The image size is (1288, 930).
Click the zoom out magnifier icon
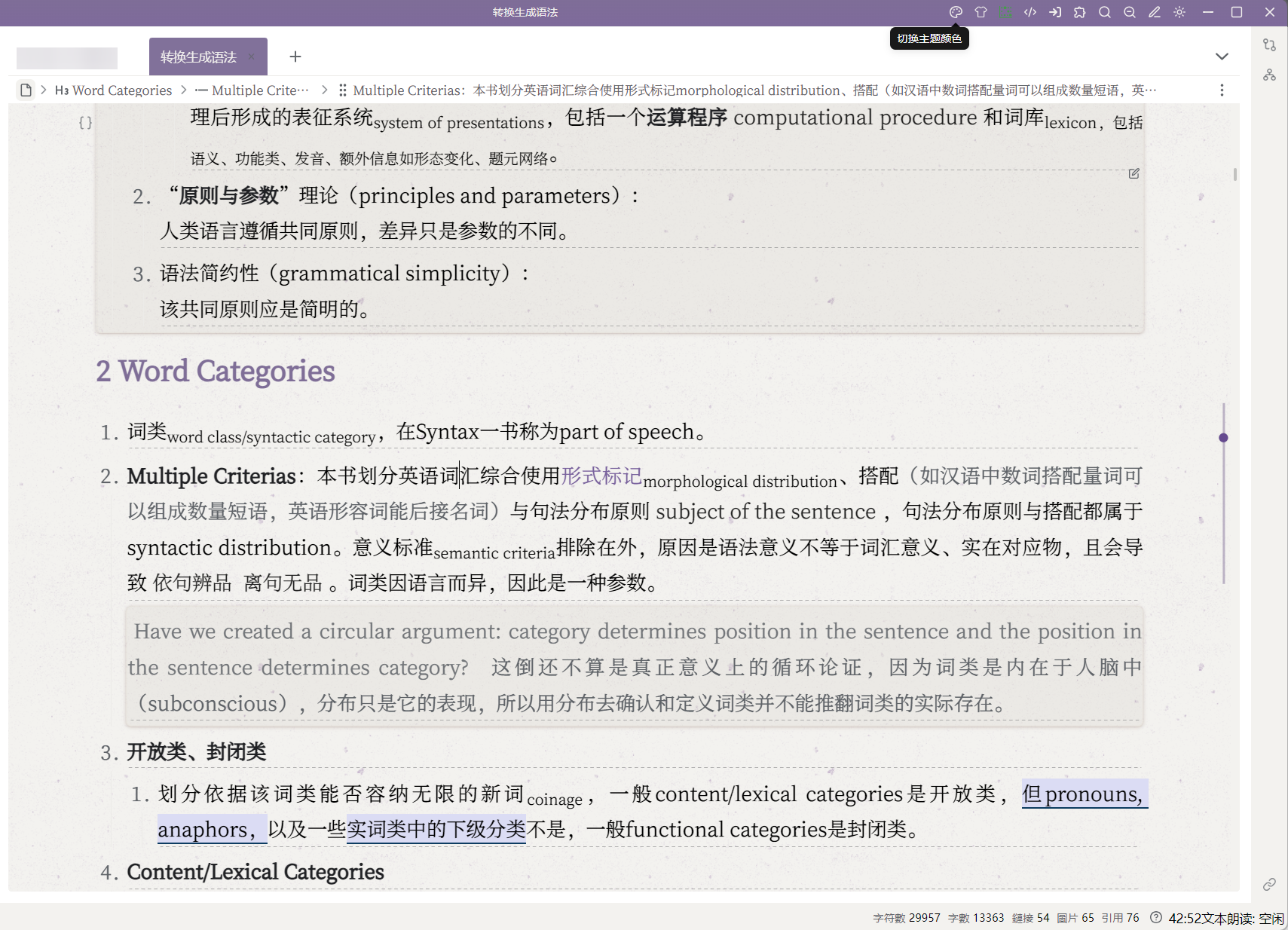click(x=1130, y=12)
